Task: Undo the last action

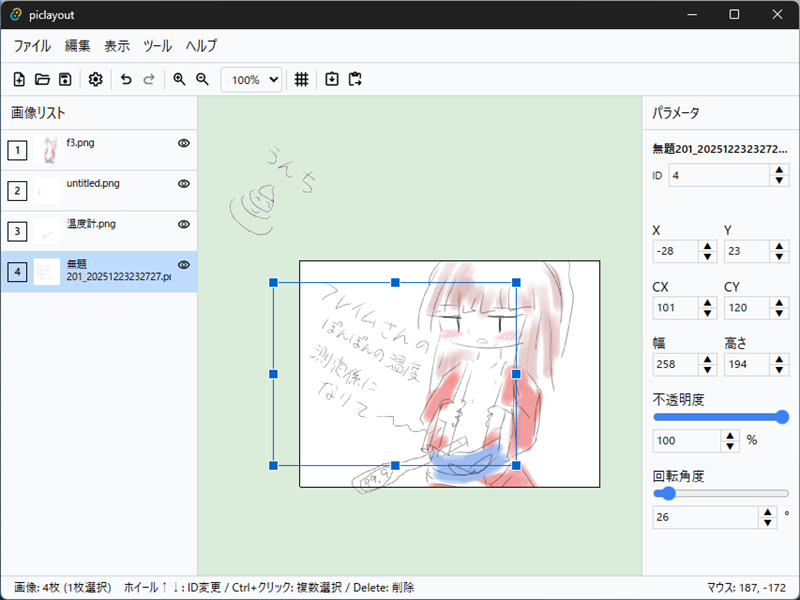Action: point(126,80)
